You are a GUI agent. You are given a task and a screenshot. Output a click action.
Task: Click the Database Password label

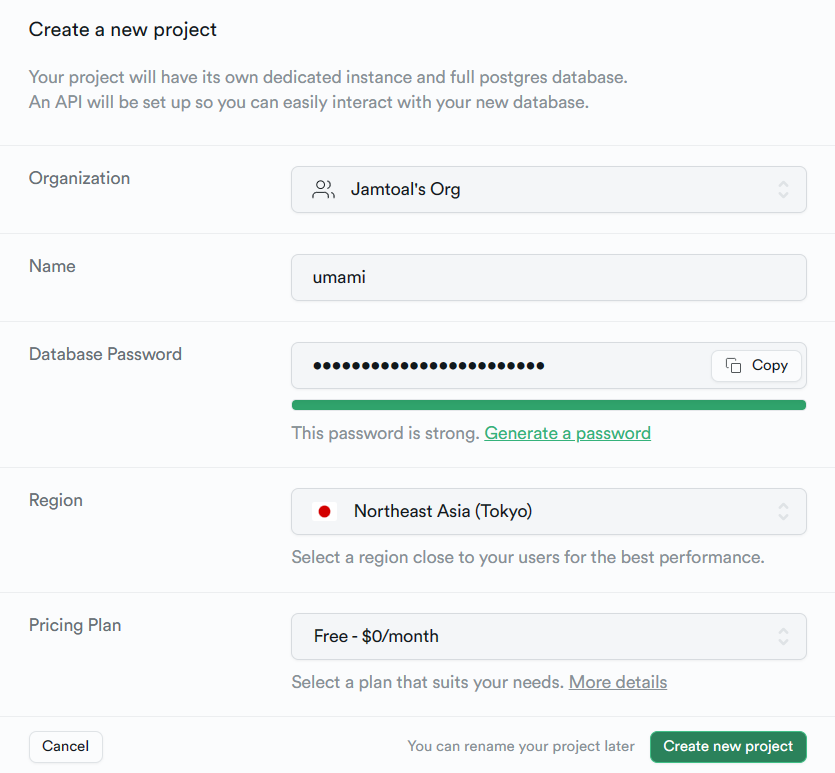(x=105, y=354)
